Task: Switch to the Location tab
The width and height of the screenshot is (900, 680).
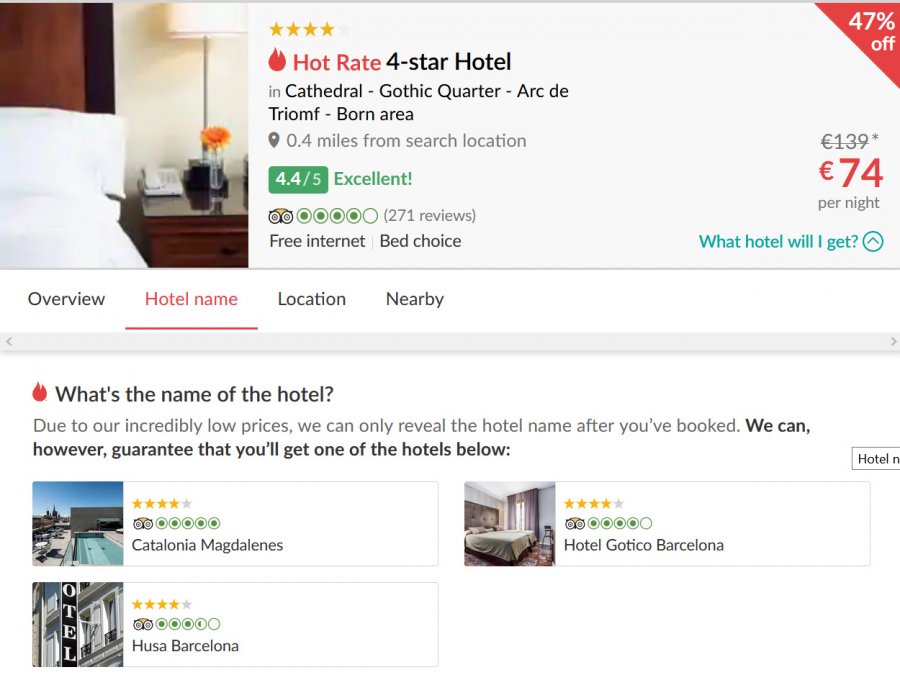Action: coord(311,299)
